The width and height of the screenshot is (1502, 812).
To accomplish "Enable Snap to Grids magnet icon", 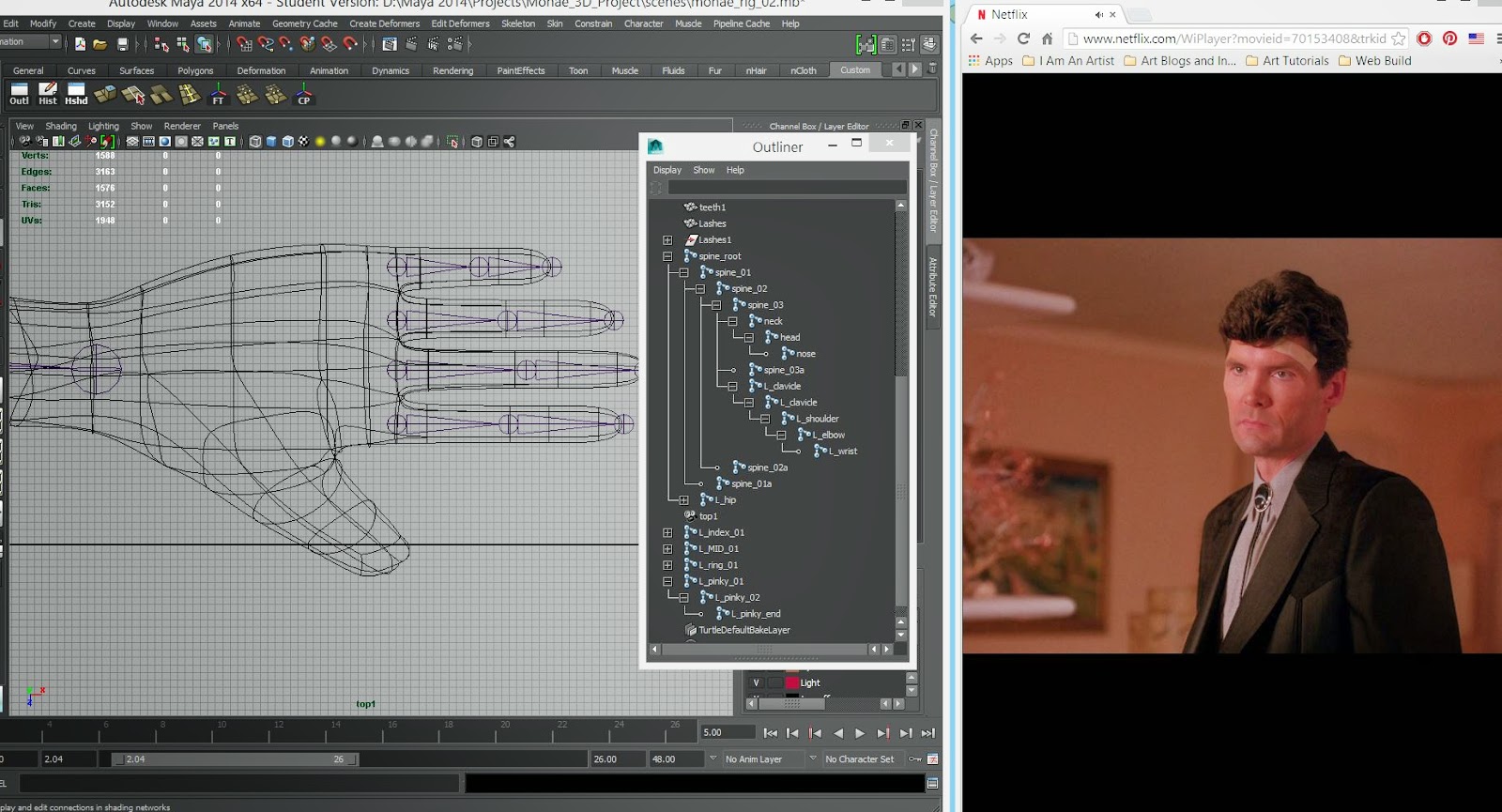I will pyautogui.click(x=244, y=44).
